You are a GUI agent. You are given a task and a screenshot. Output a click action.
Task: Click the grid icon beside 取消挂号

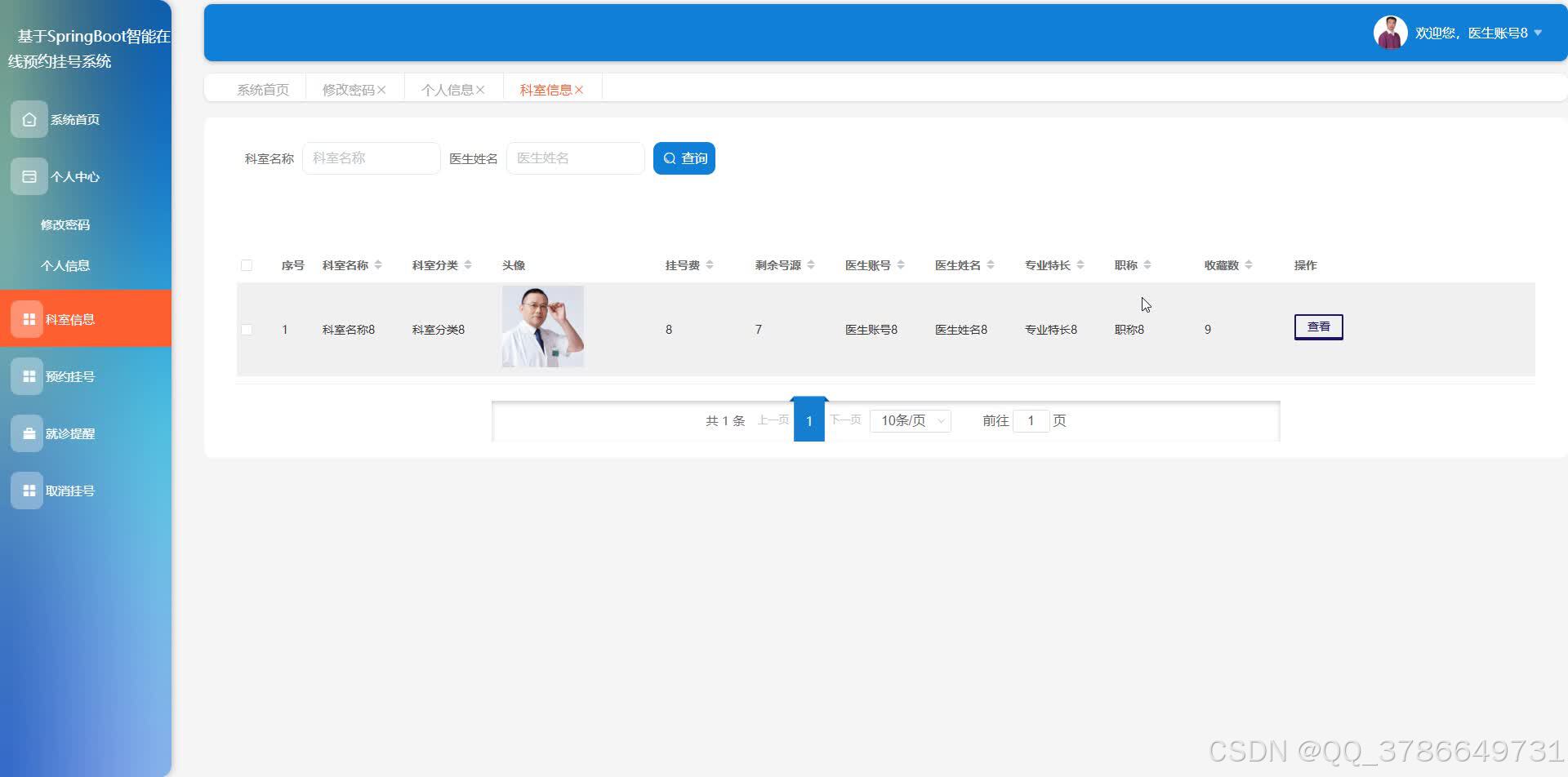(29, 491)
